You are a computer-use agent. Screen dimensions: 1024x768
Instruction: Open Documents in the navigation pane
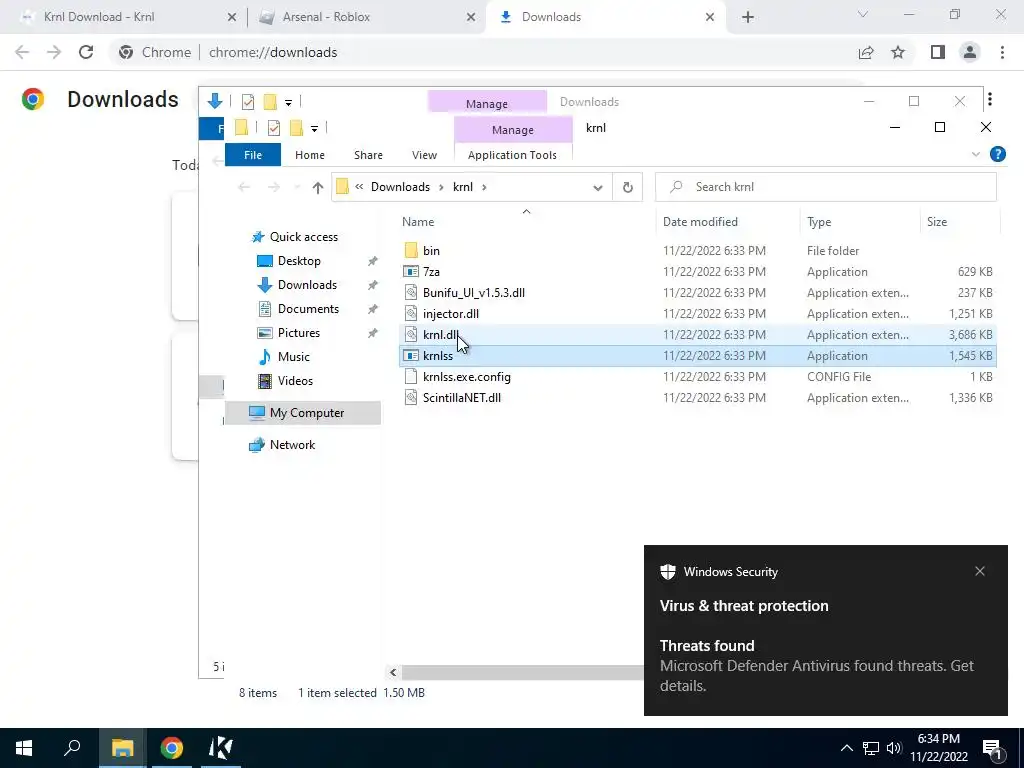point(308,309)
